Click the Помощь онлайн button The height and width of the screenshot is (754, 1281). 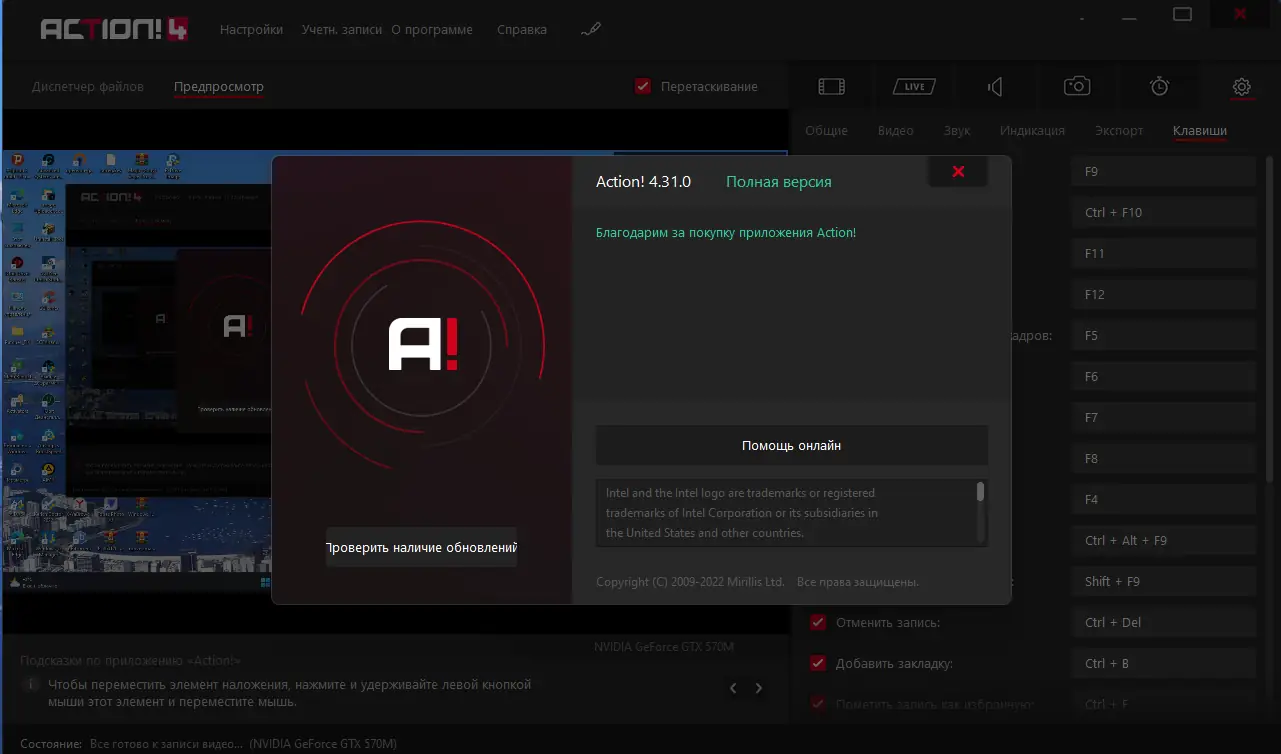pyautogui.click(x=792, y=445)
